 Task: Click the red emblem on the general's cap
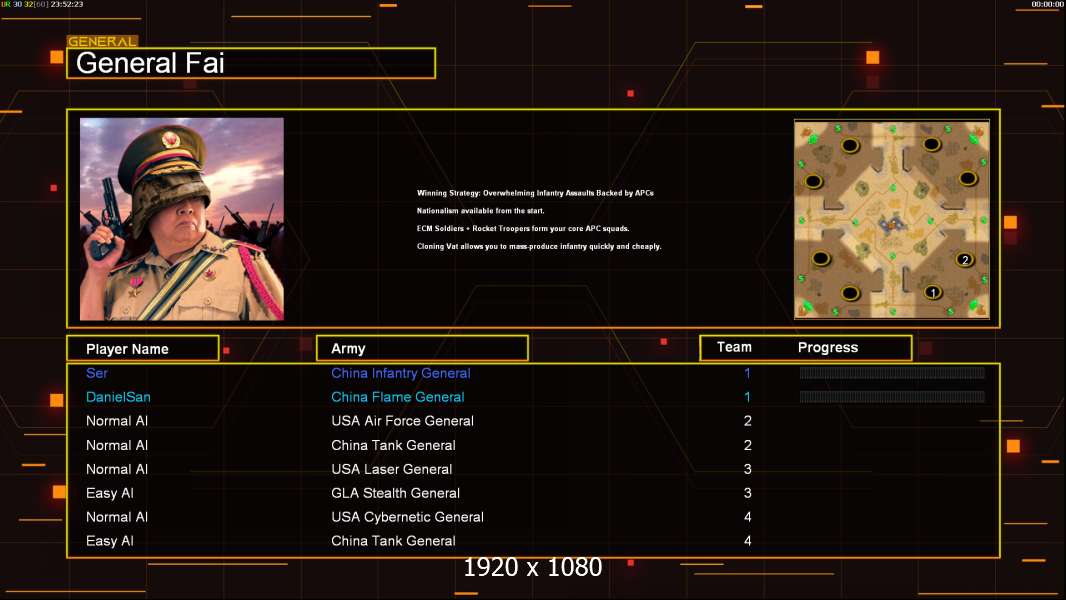coord(168,137)
